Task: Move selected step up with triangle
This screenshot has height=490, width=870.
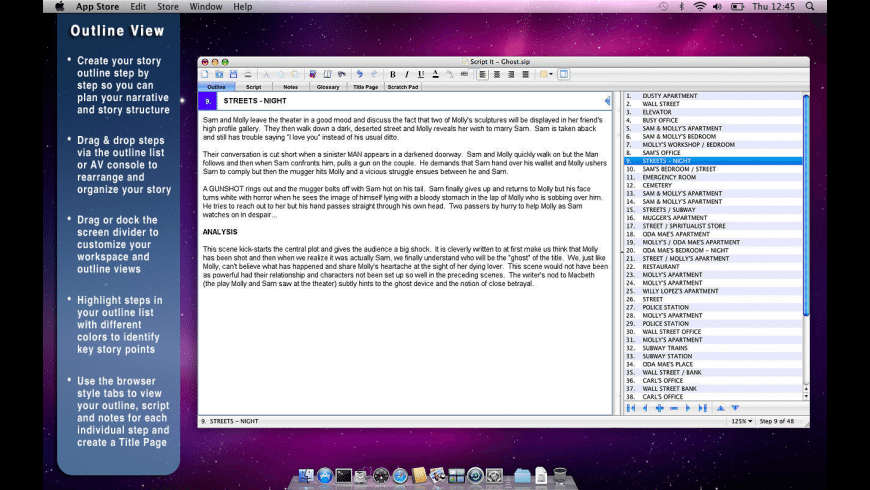Action: coord(720,408)
